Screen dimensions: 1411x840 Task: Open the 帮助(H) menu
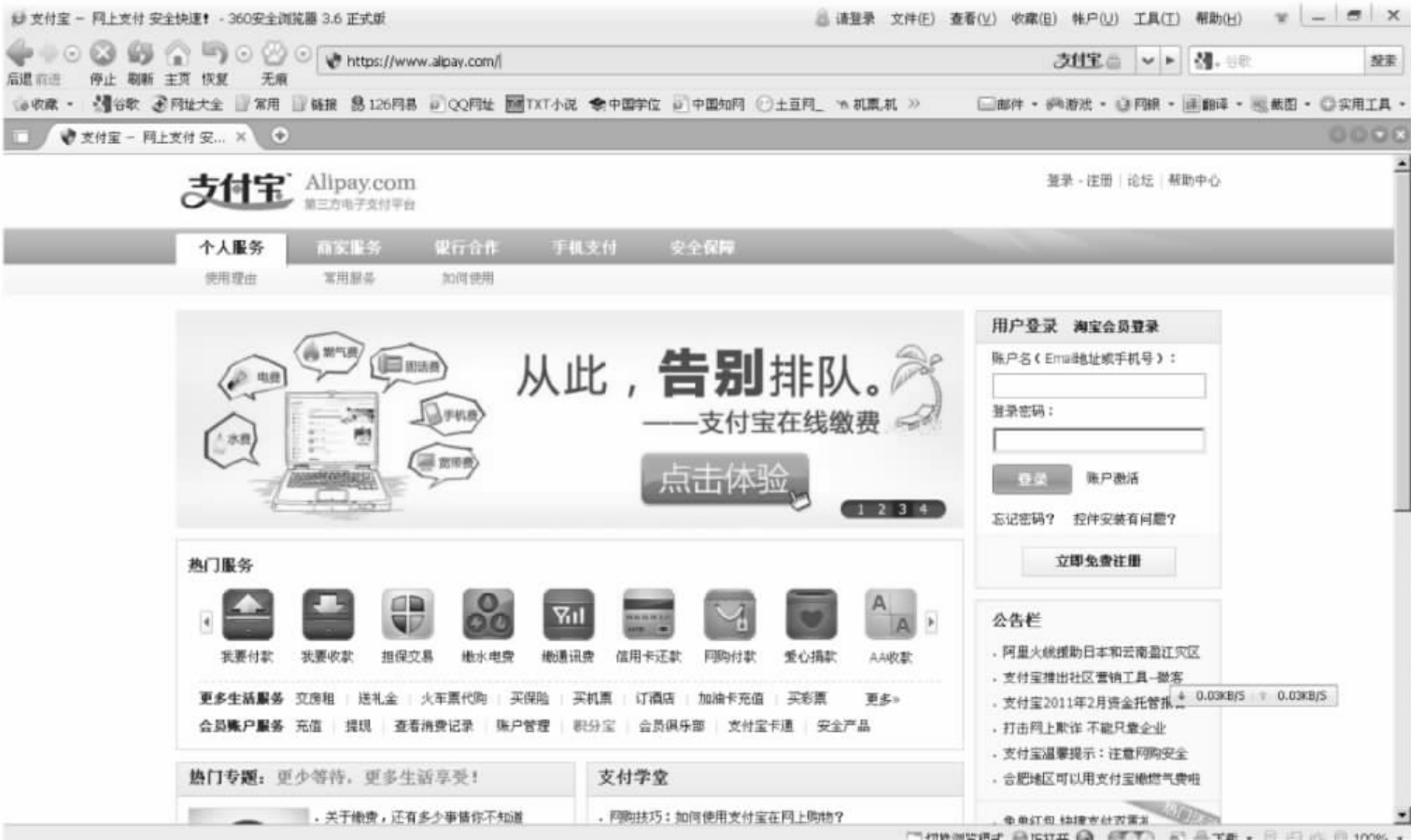[x=1219, y=19]
